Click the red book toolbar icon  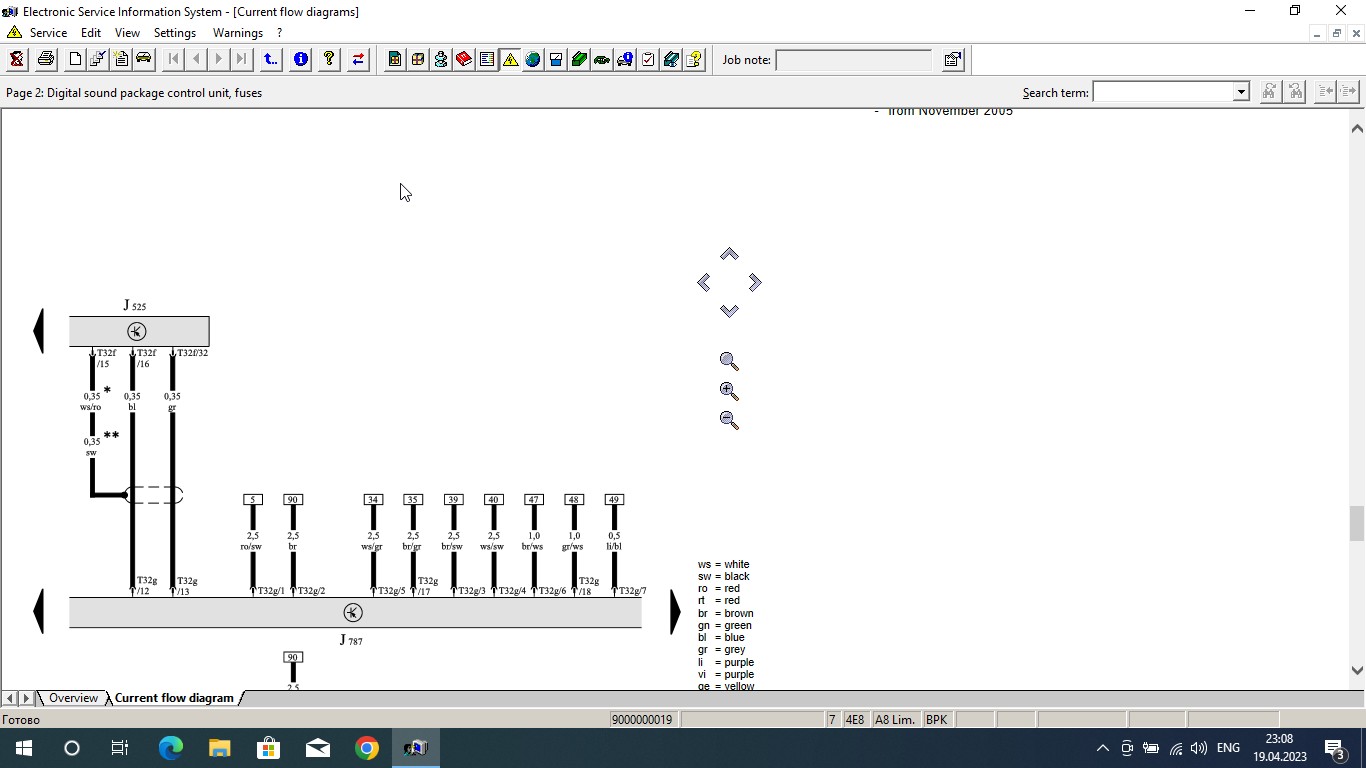click(x=464, y=59)
